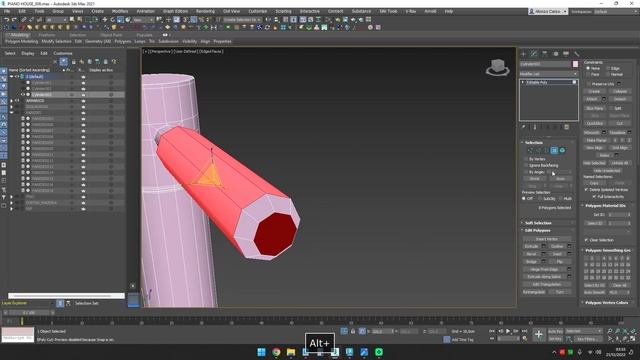Image resolution: width=640 pixels, height=360 pixels.
Task: Open the Modifiers menu
Action: point(120,11)
